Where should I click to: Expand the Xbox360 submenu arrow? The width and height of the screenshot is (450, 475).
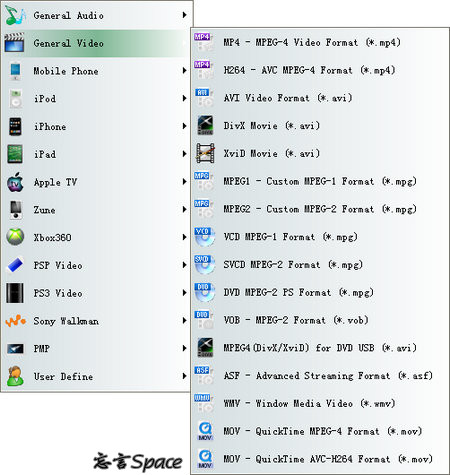point(184,237)
